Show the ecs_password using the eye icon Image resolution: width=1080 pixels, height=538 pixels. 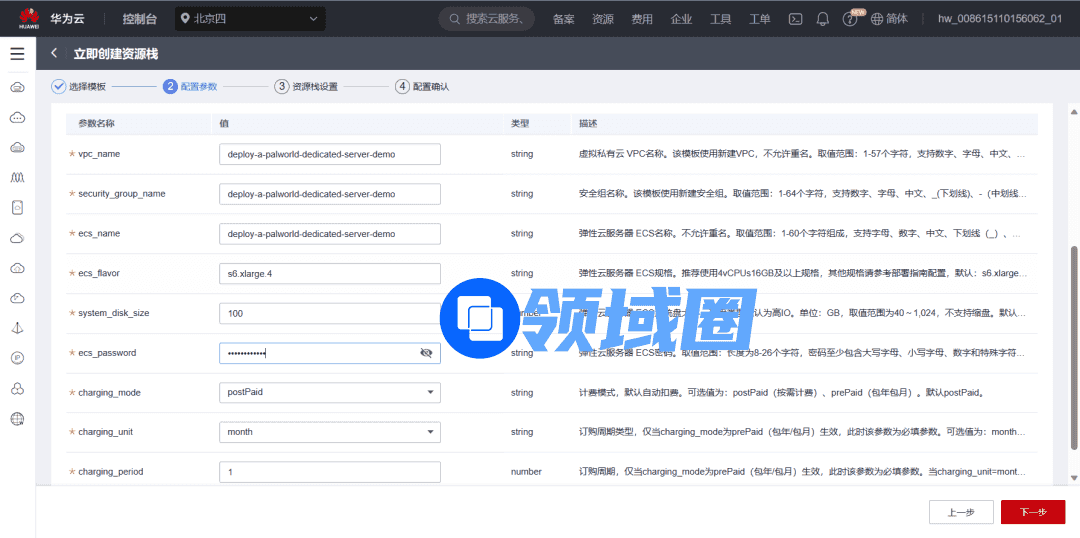tap(426, 353)
